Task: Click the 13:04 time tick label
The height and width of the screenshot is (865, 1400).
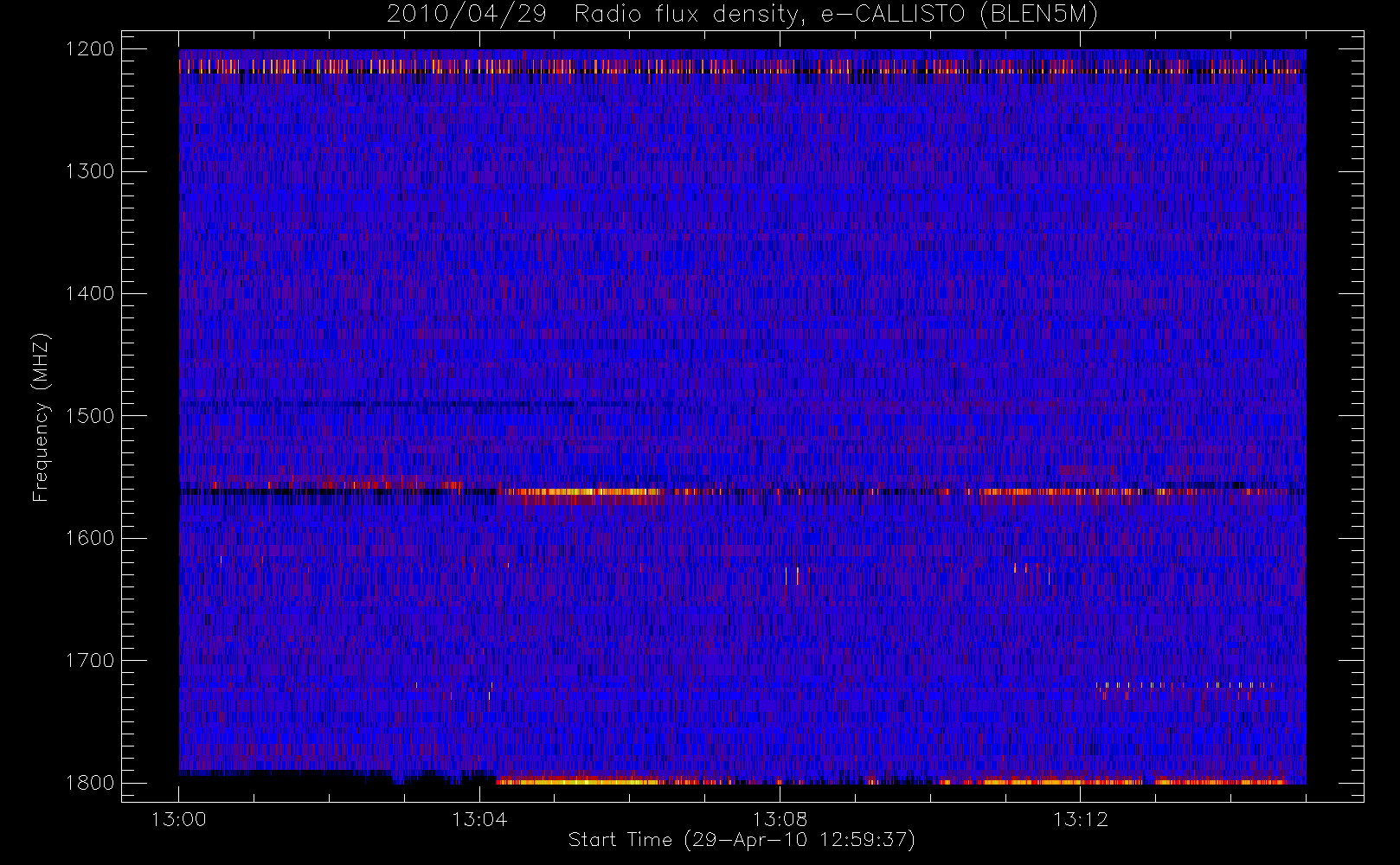Action: 479,819
